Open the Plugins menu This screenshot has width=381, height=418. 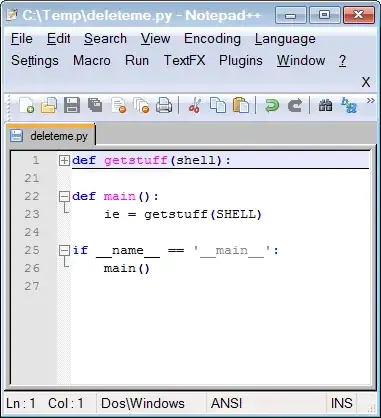point(241,61)
